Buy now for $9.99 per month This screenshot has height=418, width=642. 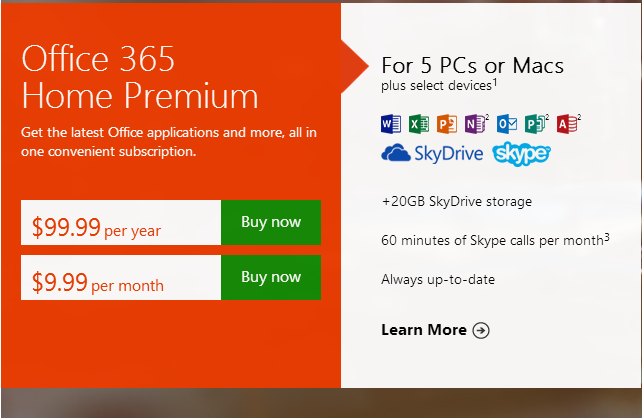pyautogui.click(x=271, y=277)
